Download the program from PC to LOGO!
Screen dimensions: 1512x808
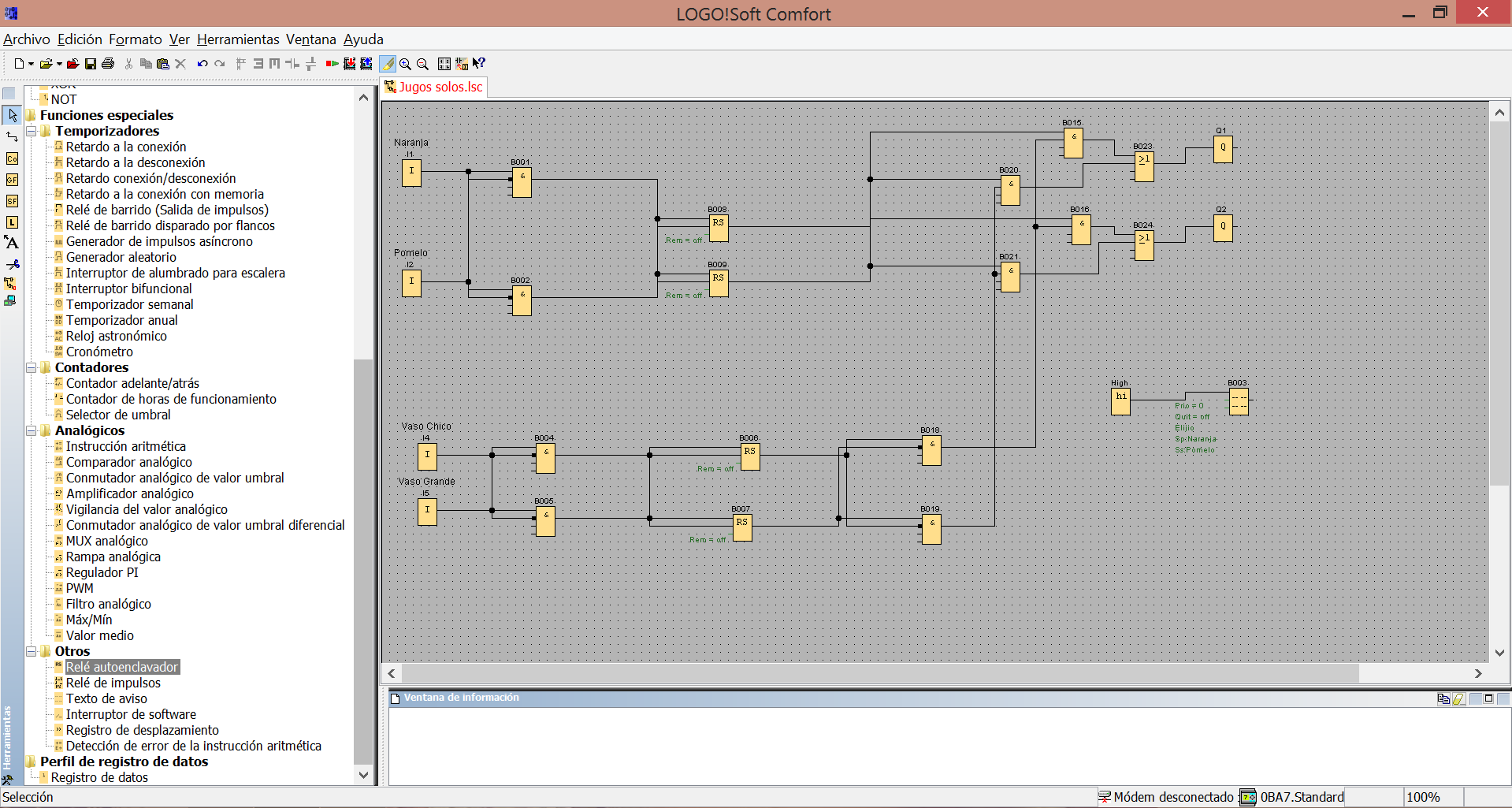(x=349, y=64)
